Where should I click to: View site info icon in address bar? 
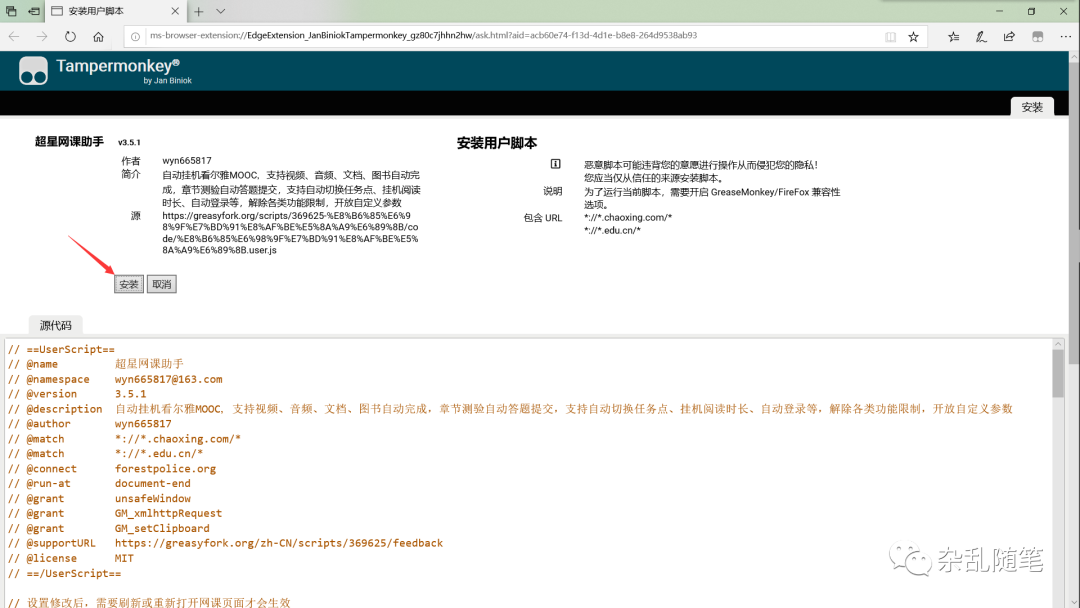click(135, 35)
